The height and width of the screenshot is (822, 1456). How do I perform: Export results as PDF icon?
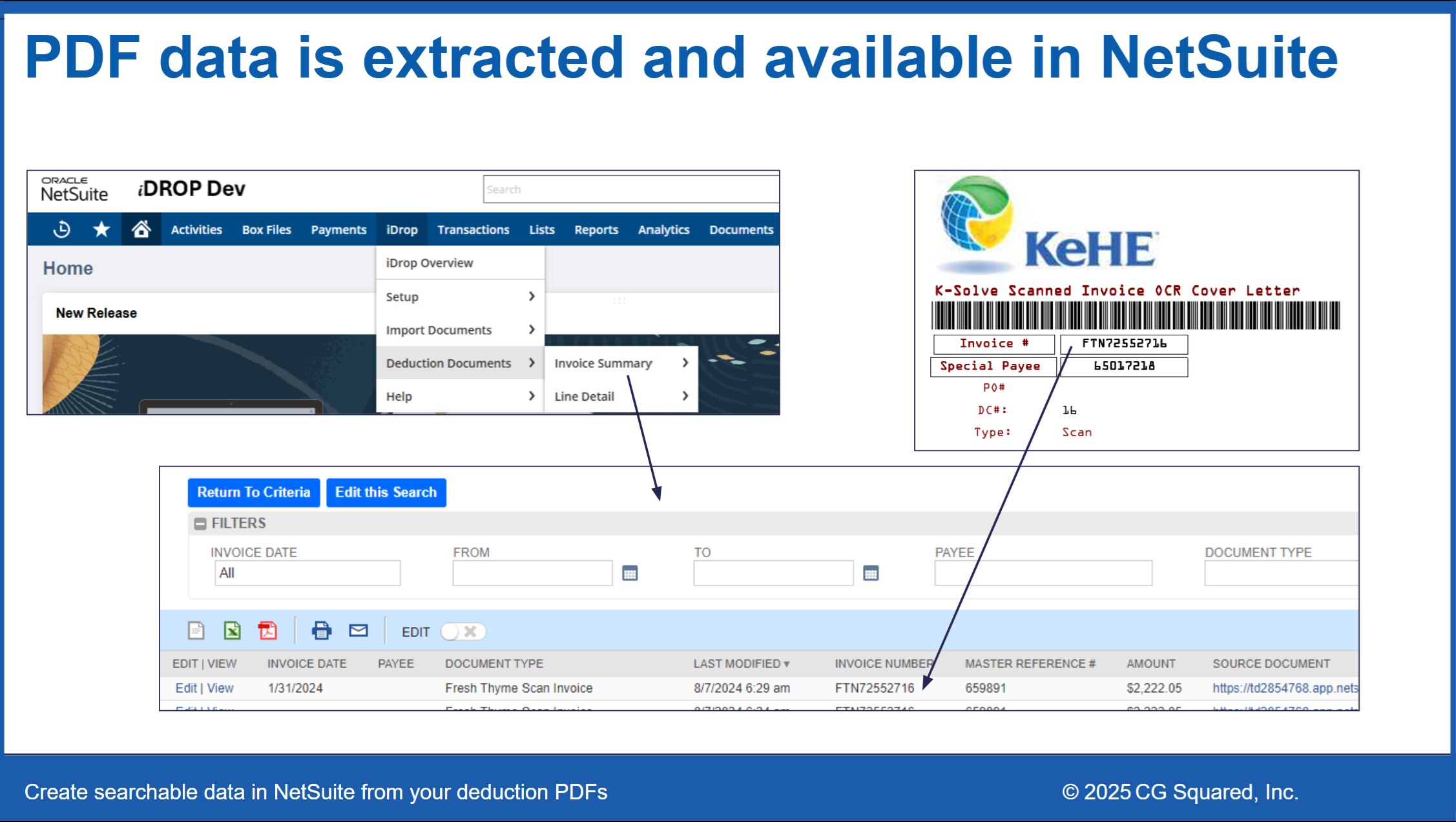point(267,631)
